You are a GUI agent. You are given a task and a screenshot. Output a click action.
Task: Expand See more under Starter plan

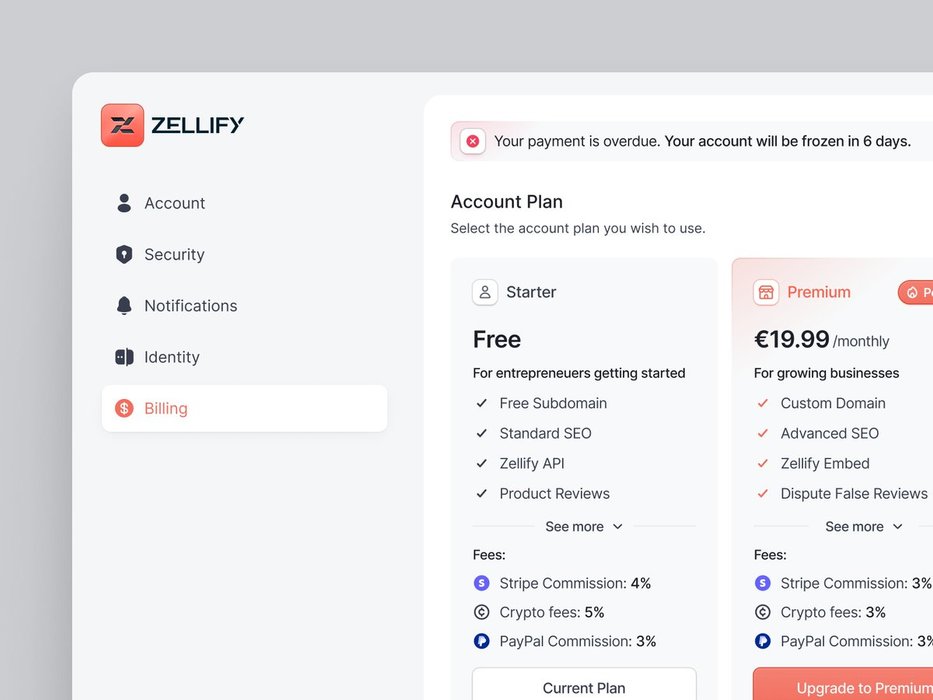584,527
